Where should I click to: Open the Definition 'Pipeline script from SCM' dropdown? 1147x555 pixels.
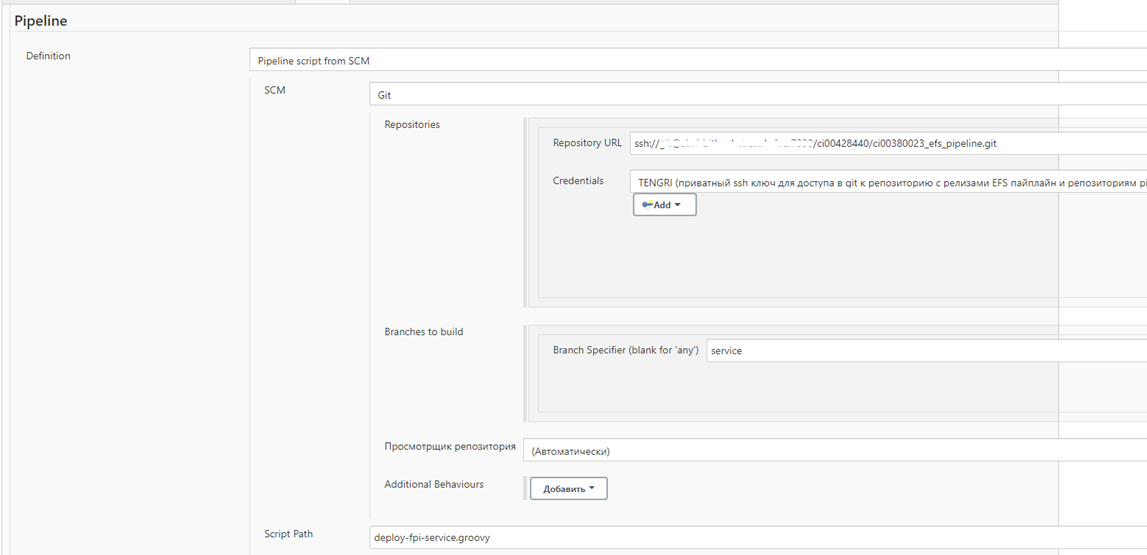[x=697, y=61]
